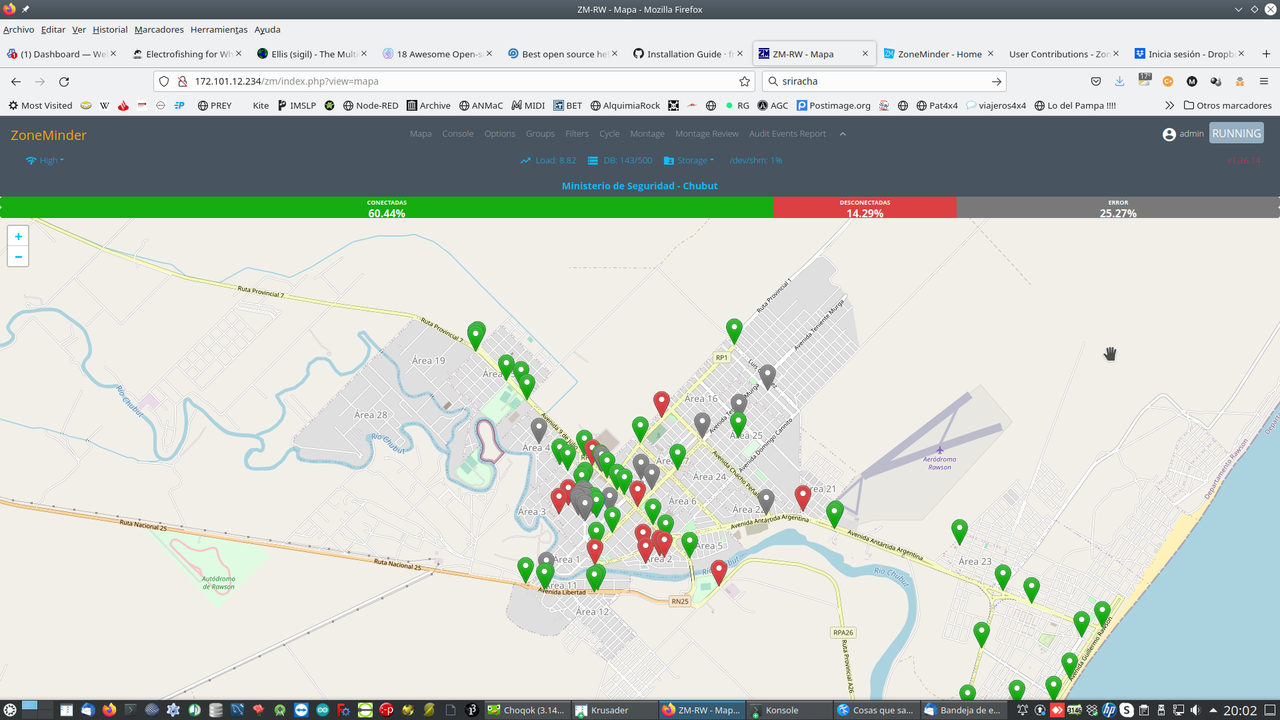
Task: Click the 20:02 clock in tray
Action: point(1239,710)
